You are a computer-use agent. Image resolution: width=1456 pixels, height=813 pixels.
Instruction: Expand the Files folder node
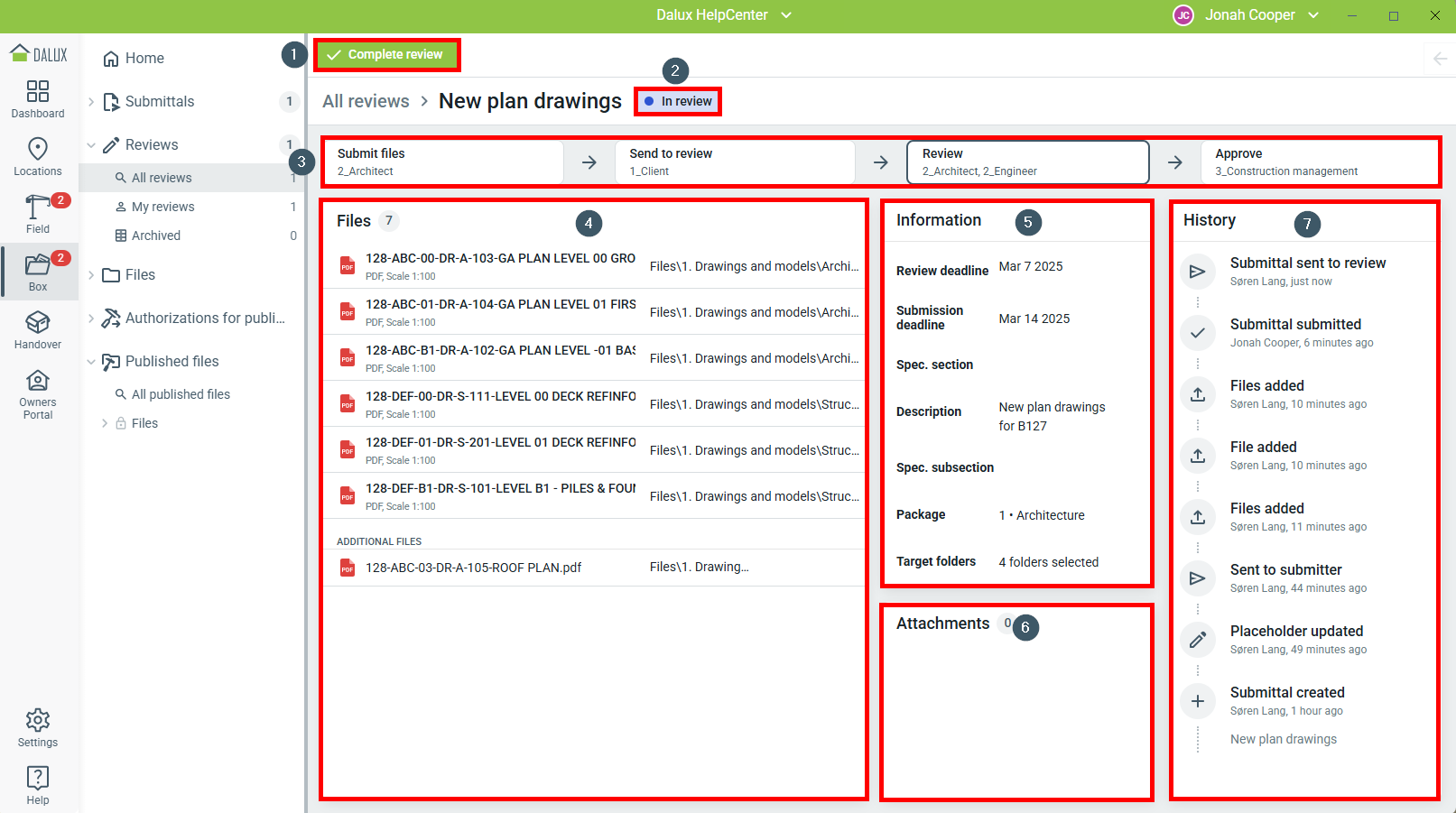91,275
